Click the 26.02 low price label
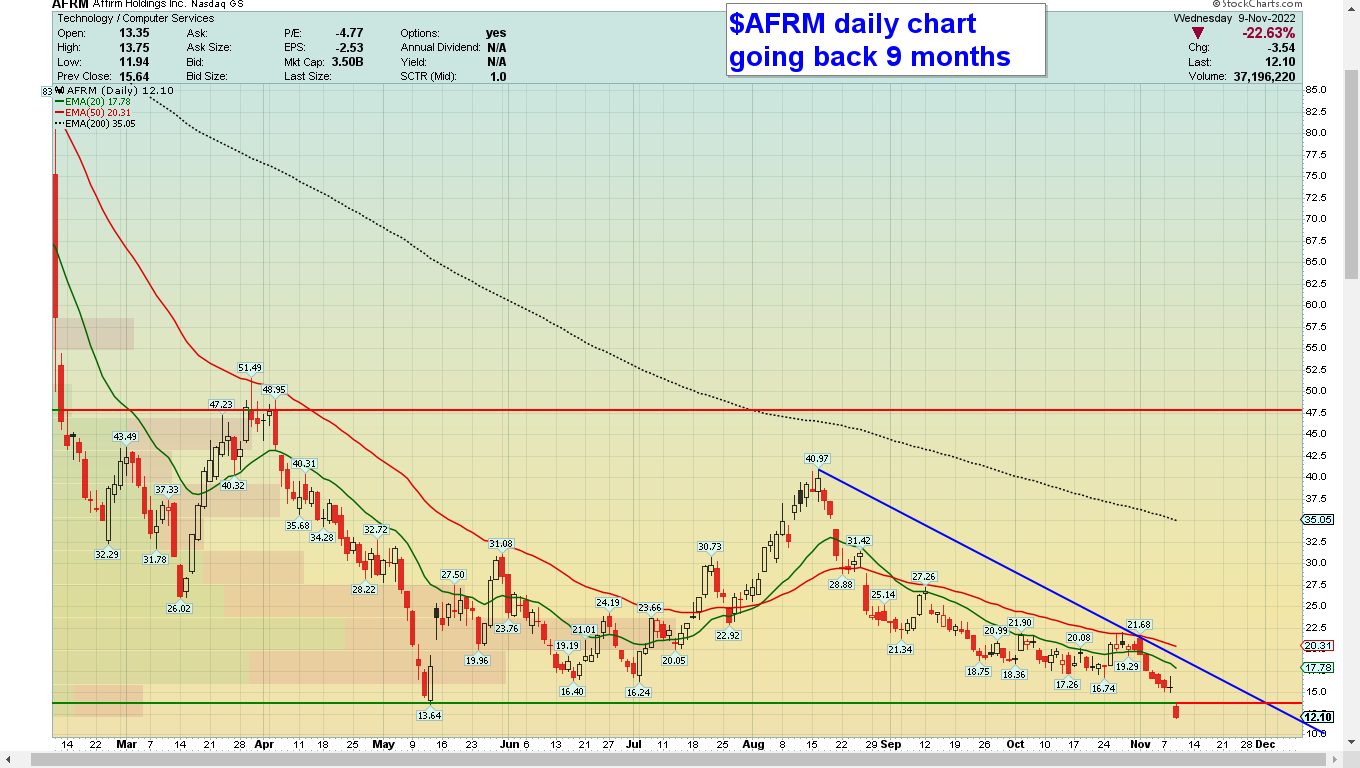 click(180, 608)
